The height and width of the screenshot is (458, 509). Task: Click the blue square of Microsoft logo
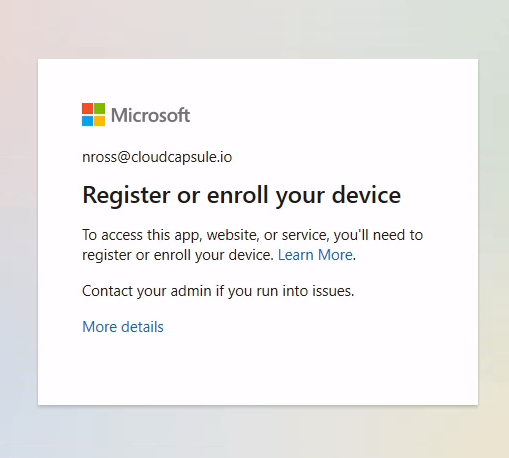[x=87, y=121]
